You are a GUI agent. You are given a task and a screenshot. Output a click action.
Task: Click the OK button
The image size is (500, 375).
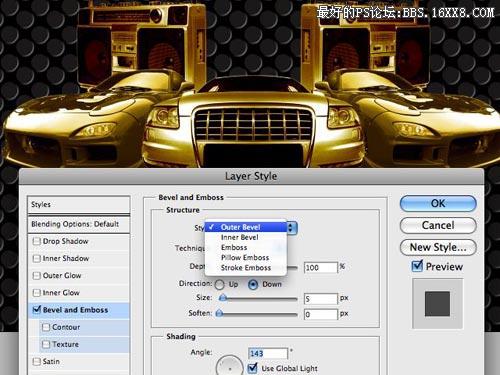coord(438,203)
